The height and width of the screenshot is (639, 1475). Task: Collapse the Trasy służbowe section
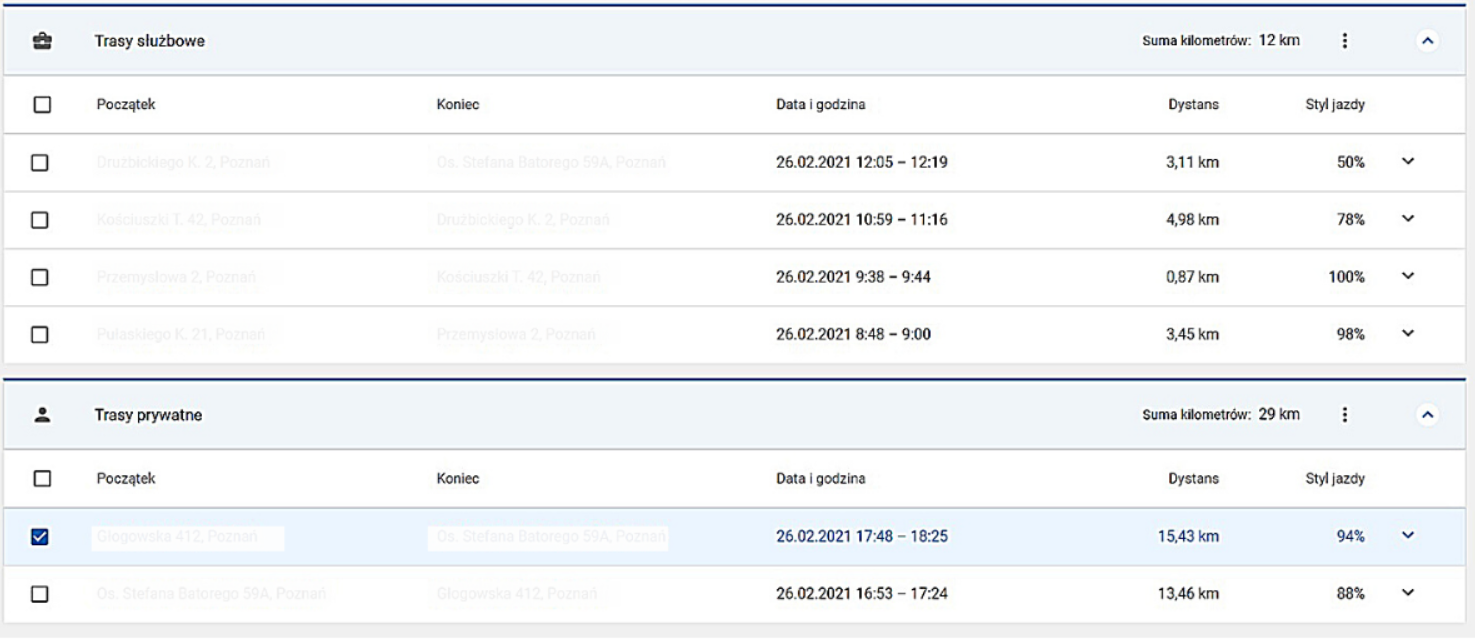[1428, 41]
